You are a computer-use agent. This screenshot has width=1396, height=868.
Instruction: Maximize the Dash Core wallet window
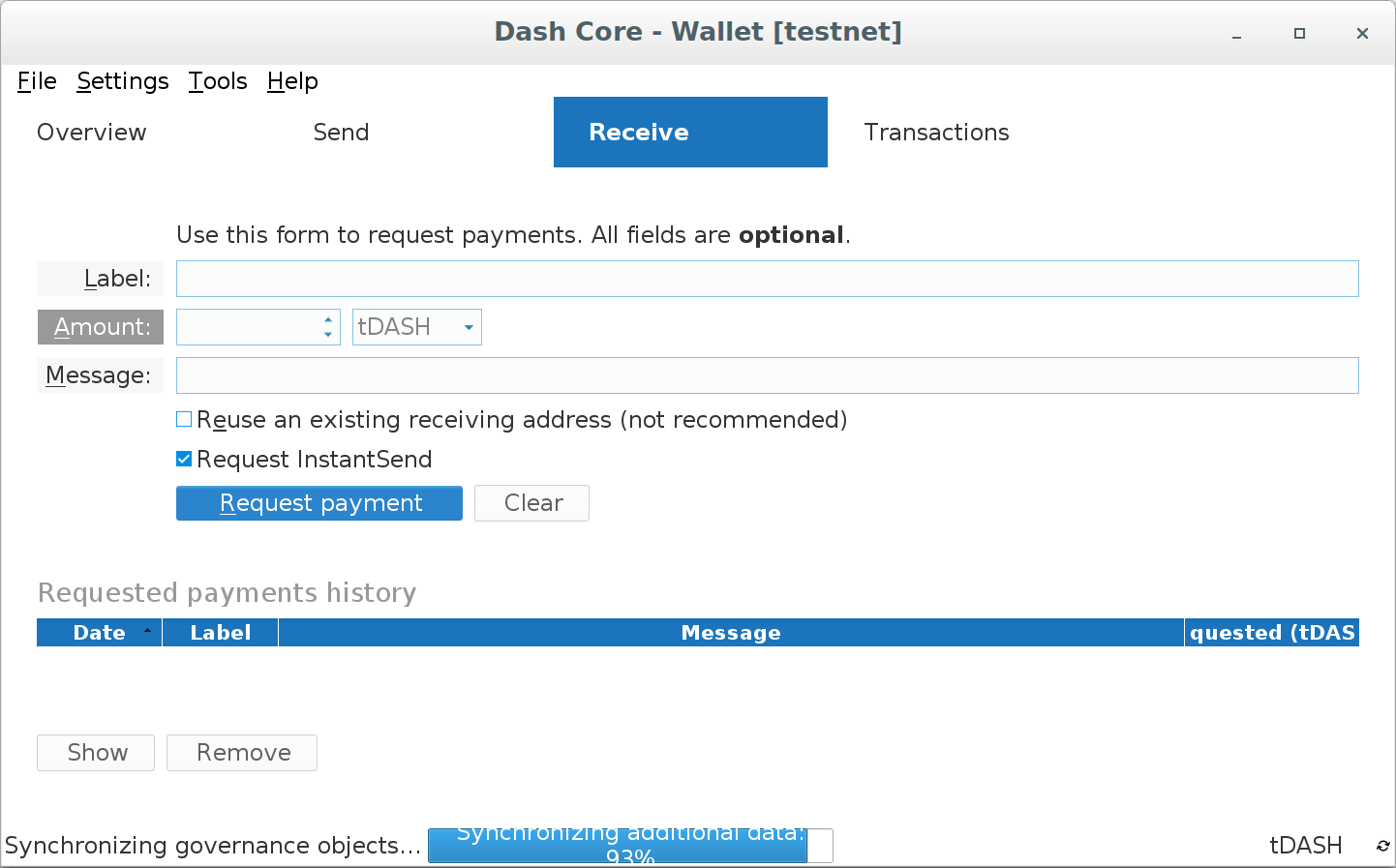click(x=1299, y=33)
